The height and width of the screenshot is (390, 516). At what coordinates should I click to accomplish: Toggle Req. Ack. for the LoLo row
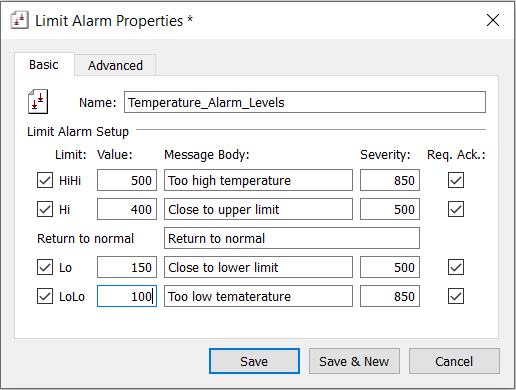[x=456, y=296]
